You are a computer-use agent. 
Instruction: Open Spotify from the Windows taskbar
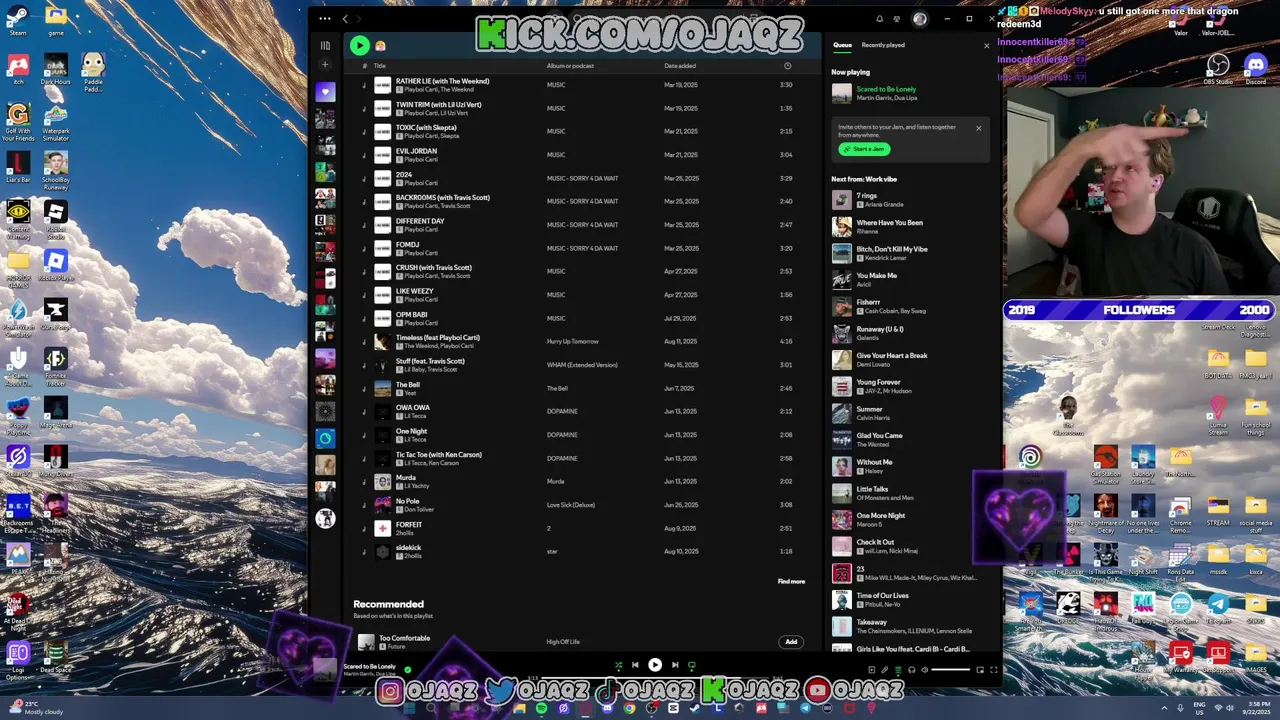tap(541, 708)
